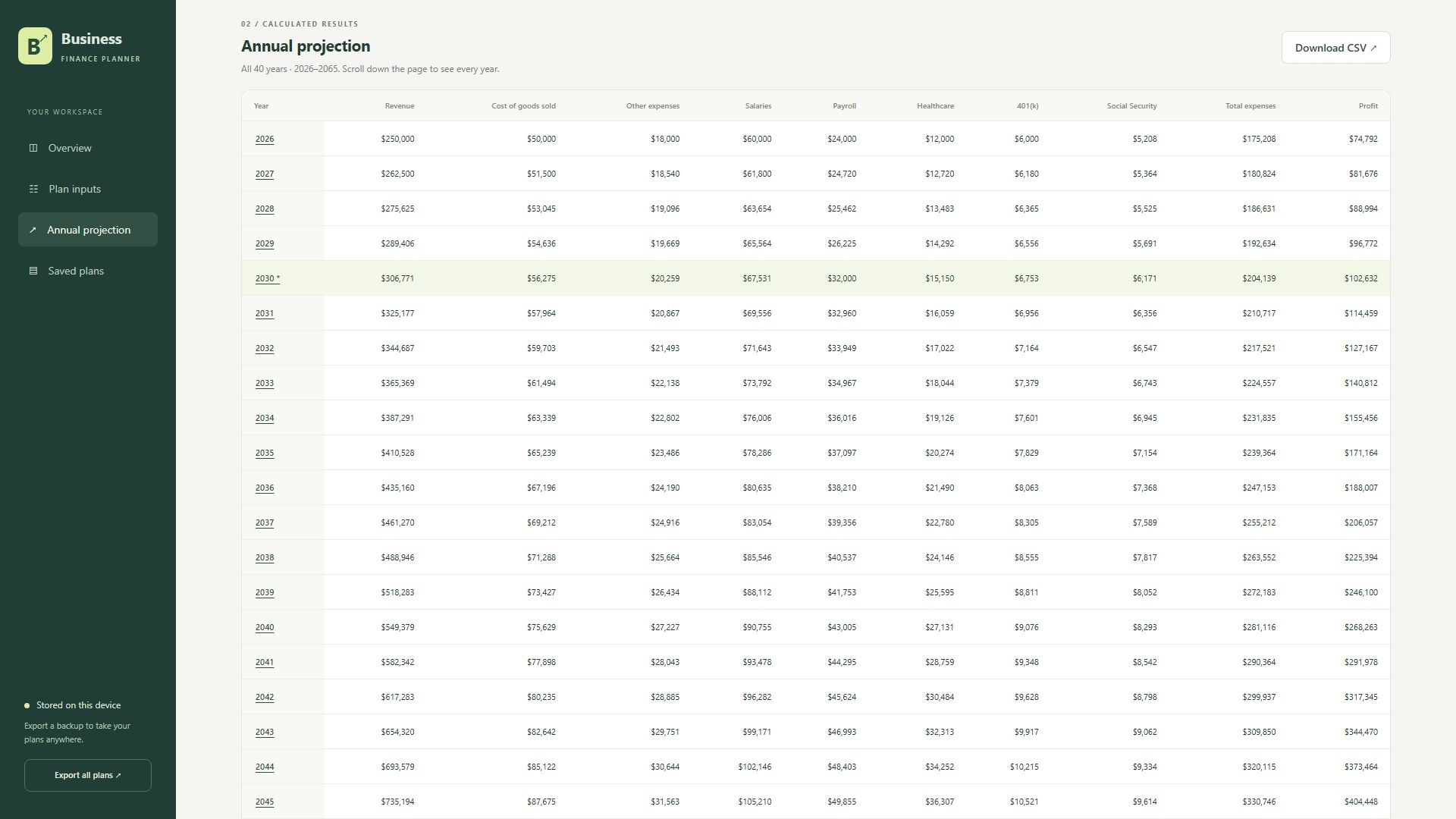Click the Saved plans sidebar icon
The height and width of the screenshot is (819, 1456).
[x=33, y=271]
